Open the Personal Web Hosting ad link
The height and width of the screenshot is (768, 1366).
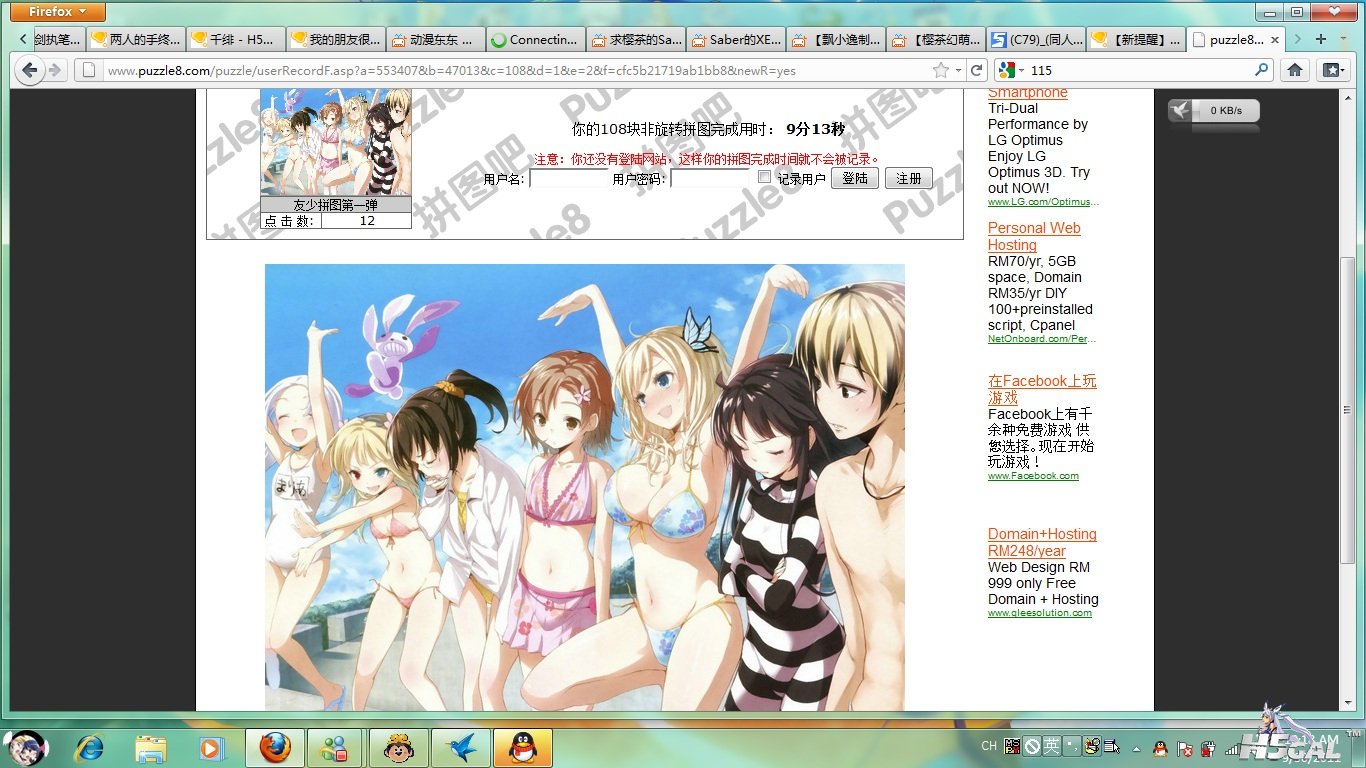click(x=1034, y=236)
